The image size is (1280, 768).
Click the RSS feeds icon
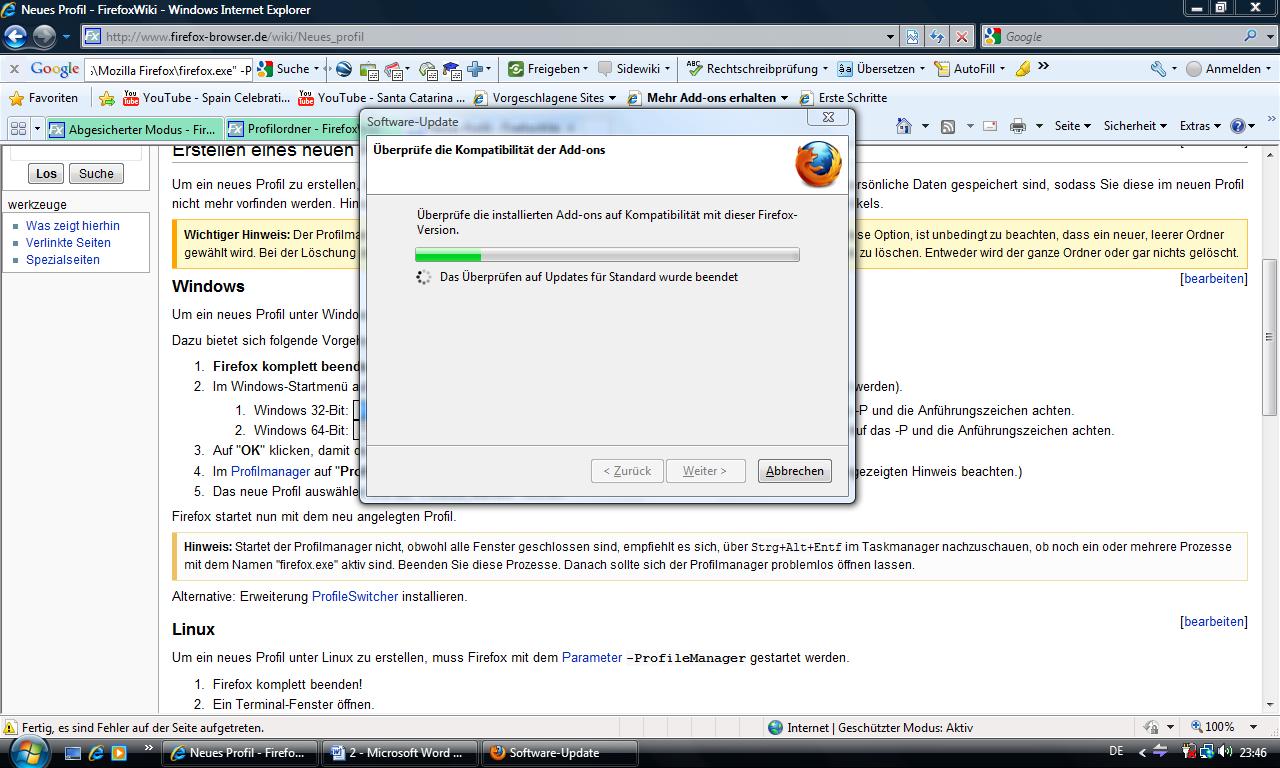click(947, 126)
